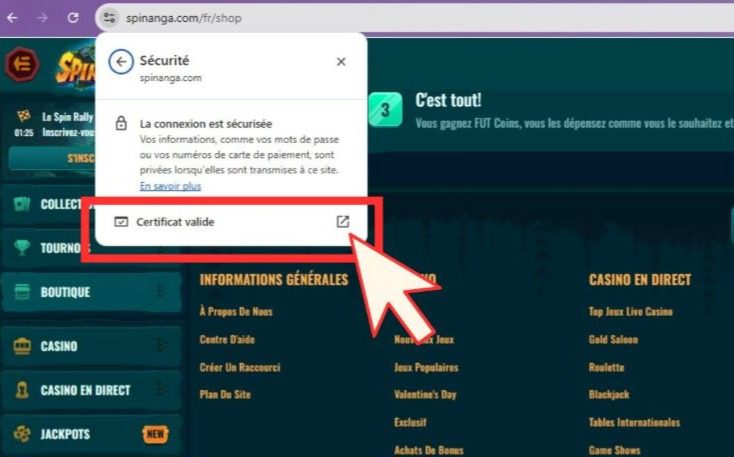Click the NEW badge on Jackpots
734x457 pixels.
(x=155, y=434)
